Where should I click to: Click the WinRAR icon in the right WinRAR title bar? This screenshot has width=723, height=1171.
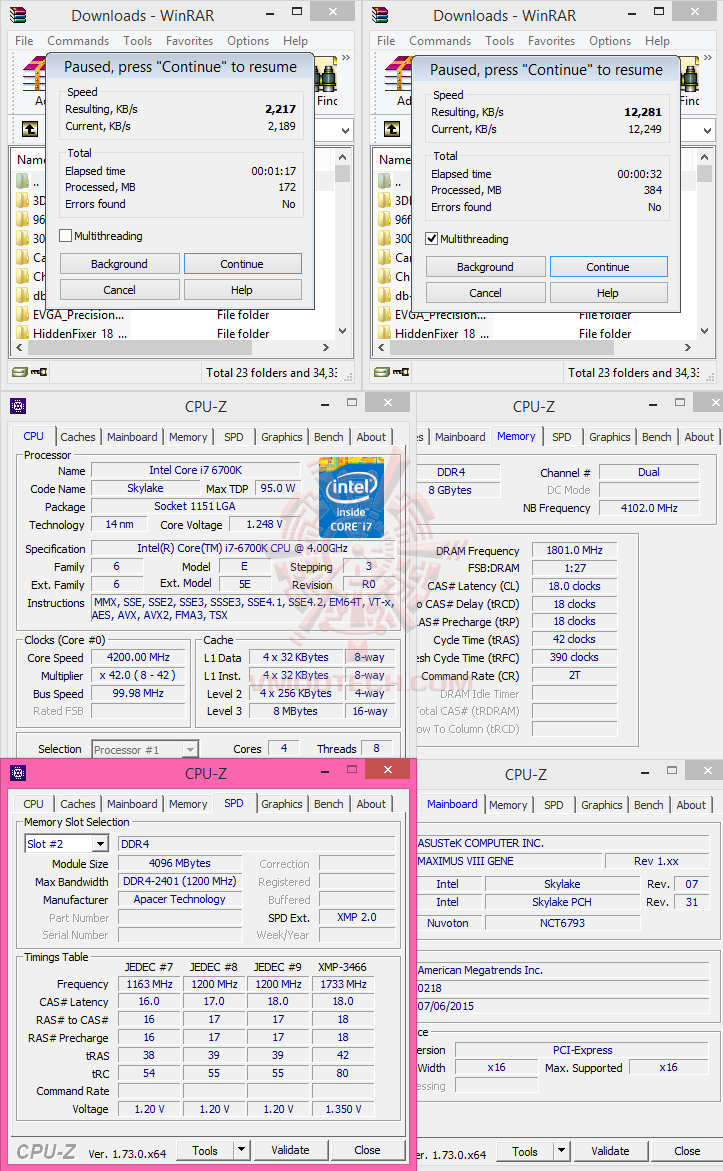[380, 15]
